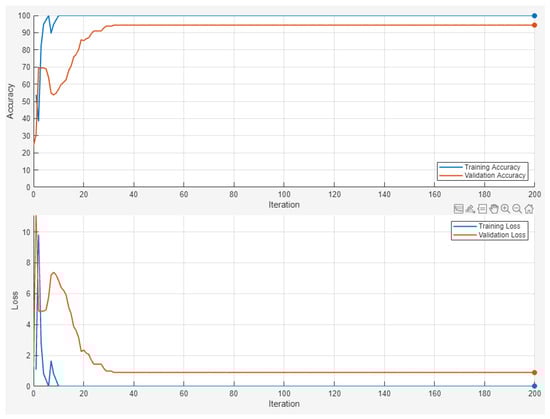The height and width of the screenshot is (419, 550).
Task: Click the 4 tick on Loss axis
Action: click(28, 325)
